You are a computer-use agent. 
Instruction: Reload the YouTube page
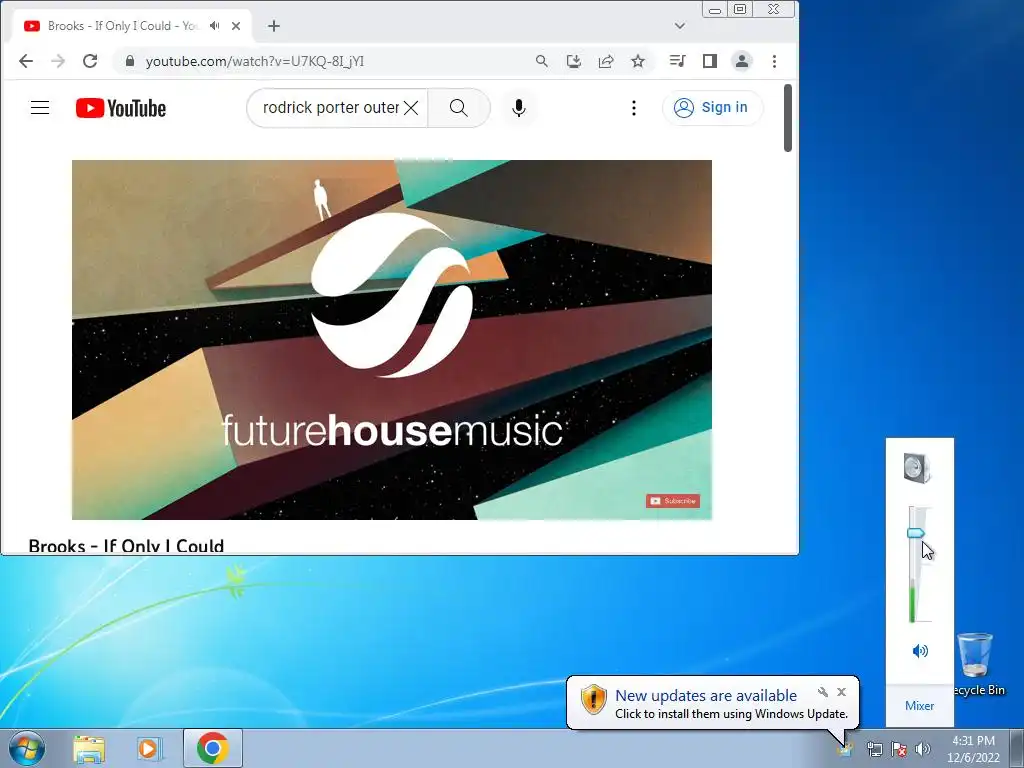click(x=90, y=61)
